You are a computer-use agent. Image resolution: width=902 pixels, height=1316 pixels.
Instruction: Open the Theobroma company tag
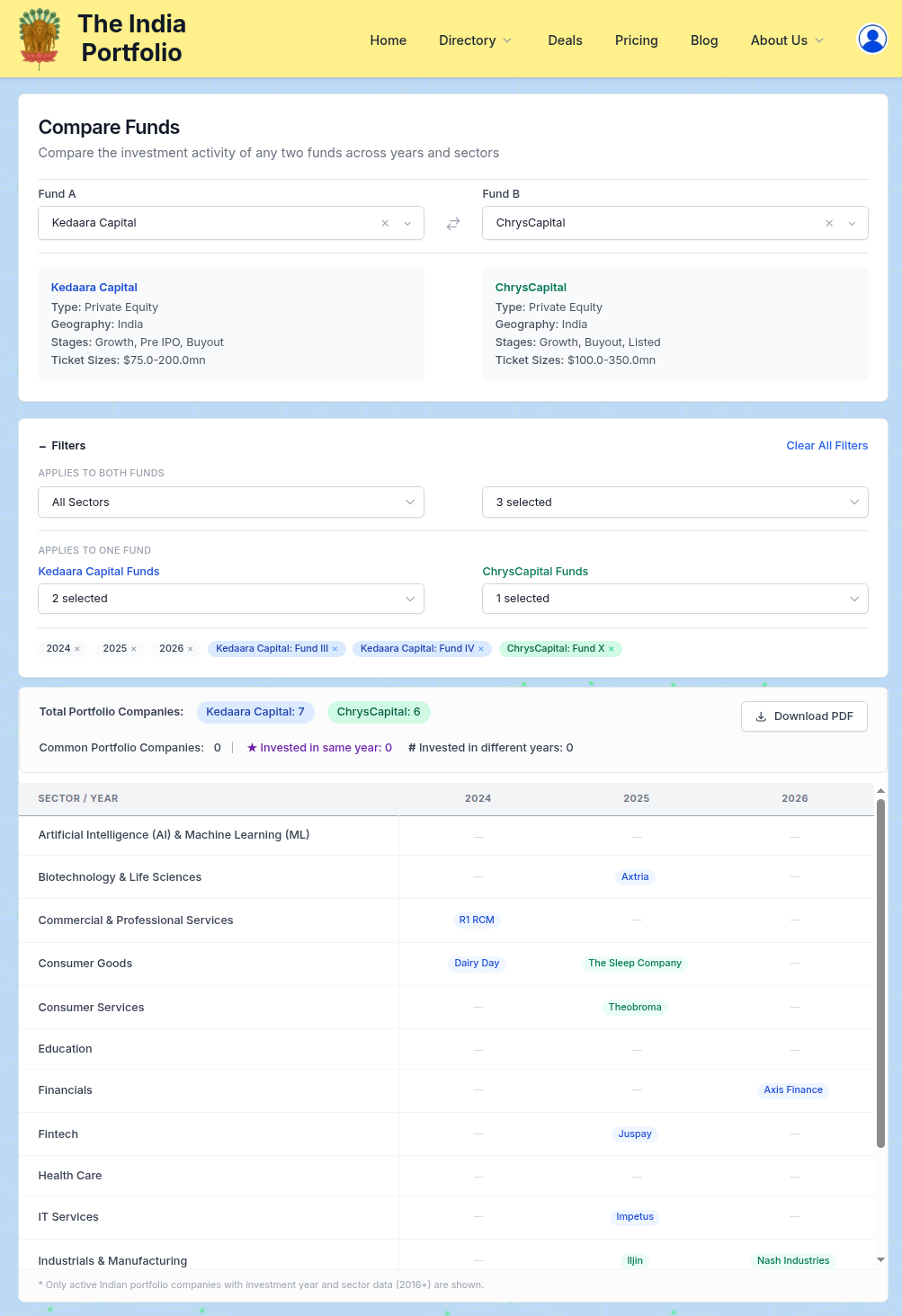[635, 1008]
